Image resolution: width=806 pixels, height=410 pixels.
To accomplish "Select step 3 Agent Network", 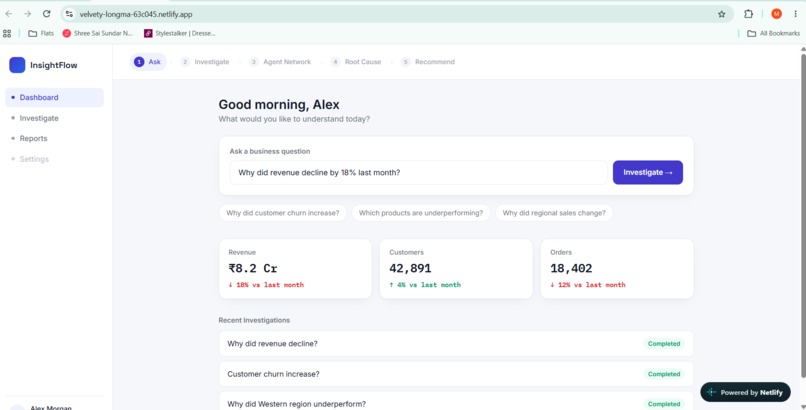I will 280,62.
